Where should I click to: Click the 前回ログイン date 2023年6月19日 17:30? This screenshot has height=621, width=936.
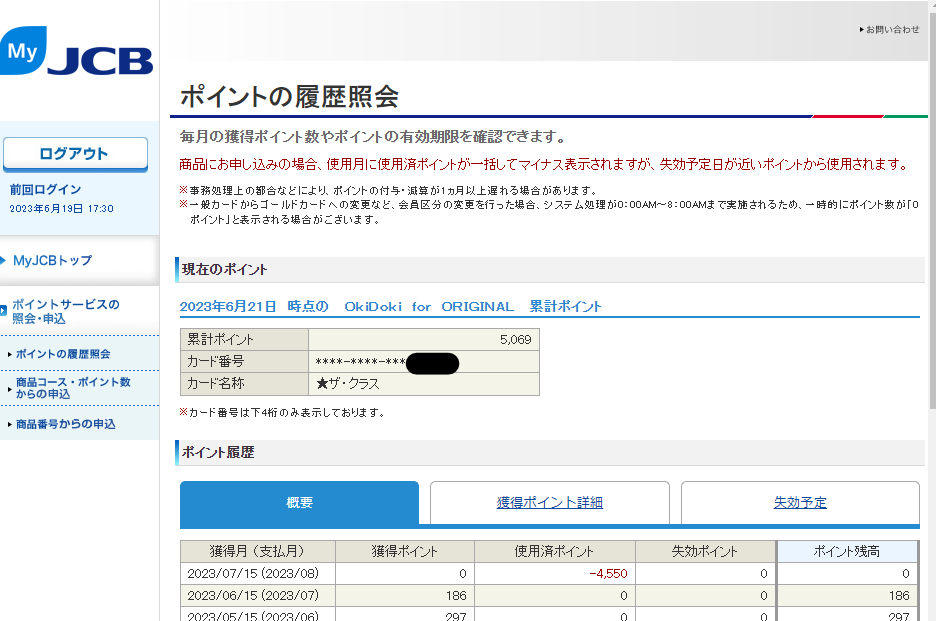click(61, 208)
